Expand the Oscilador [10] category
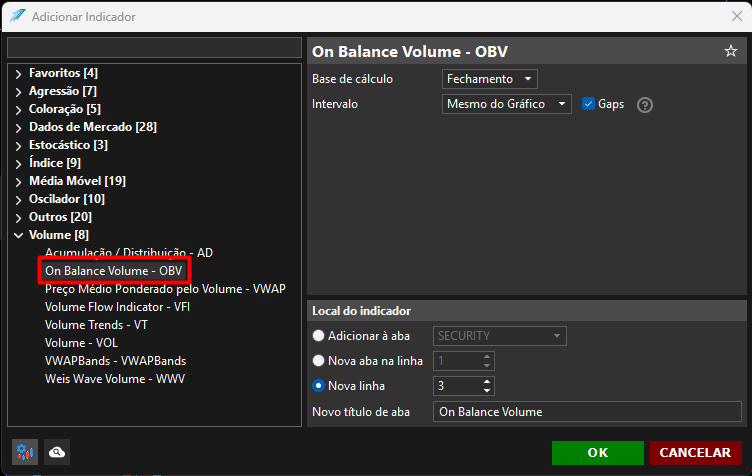The width and height of the screenshot is (752, 476). coord(19,199)
